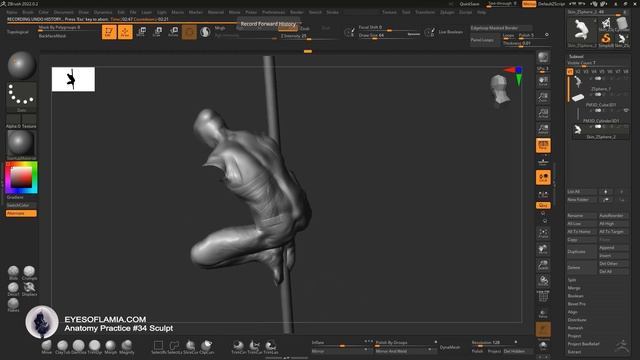Expand the Remesh section
The width and height of the screenshot is (640, 360).
coord(575,328)
